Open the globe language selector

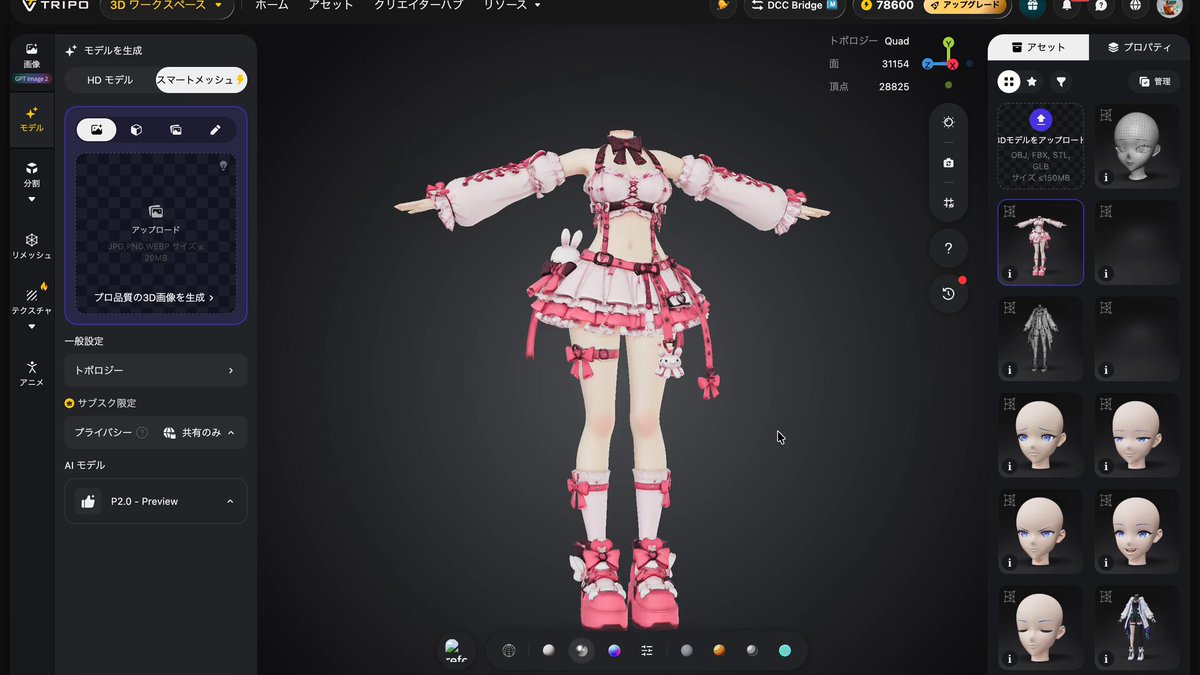[1136, 6]
